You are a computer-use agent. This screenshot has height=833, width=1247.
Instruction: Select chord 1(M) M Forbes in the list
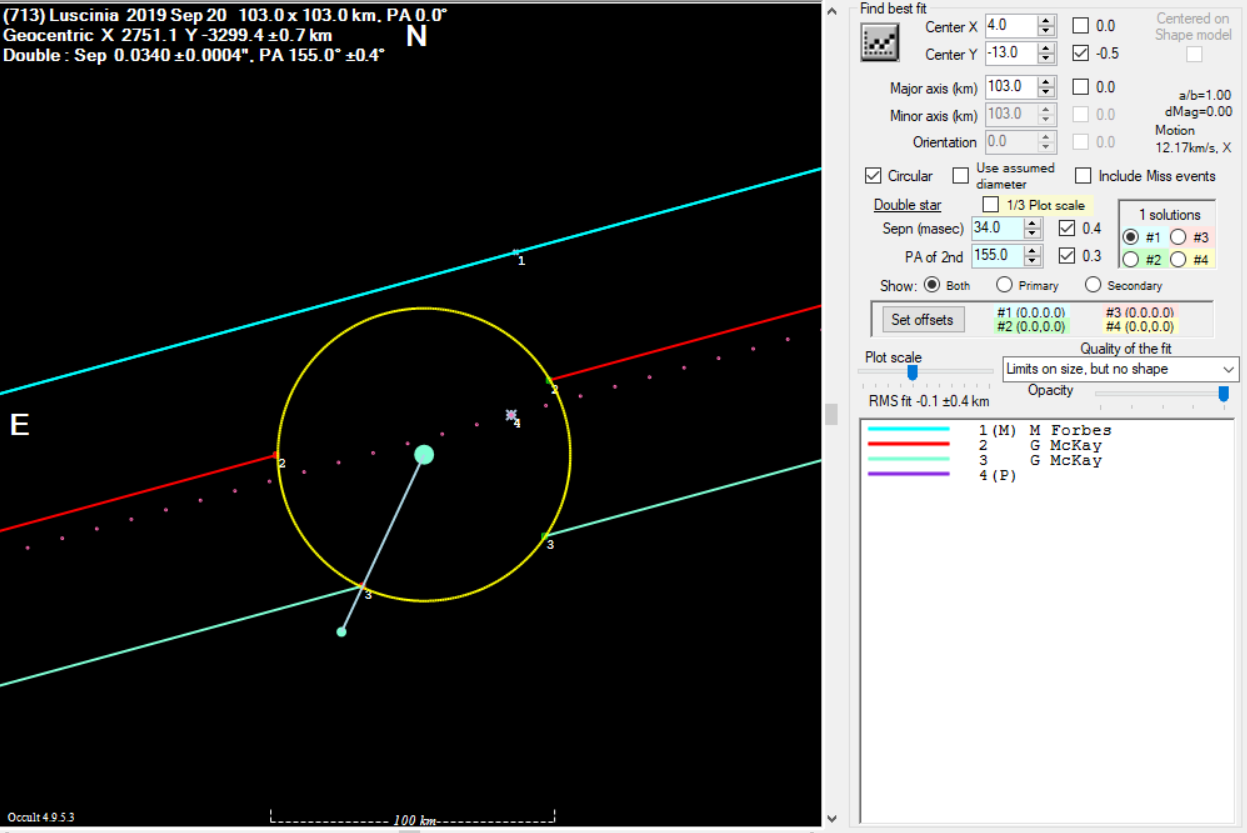click(1045, 430)
